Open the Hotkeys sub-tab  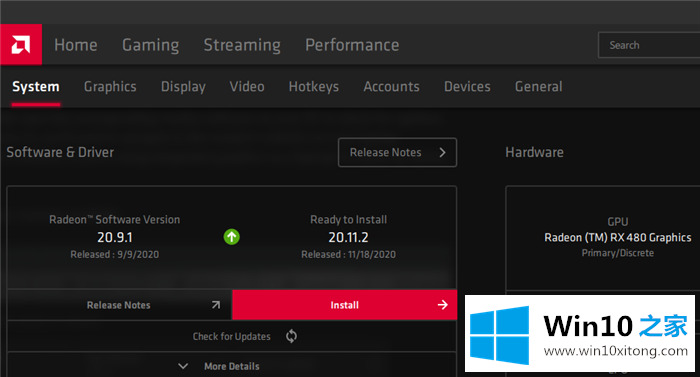pos(314,87)
